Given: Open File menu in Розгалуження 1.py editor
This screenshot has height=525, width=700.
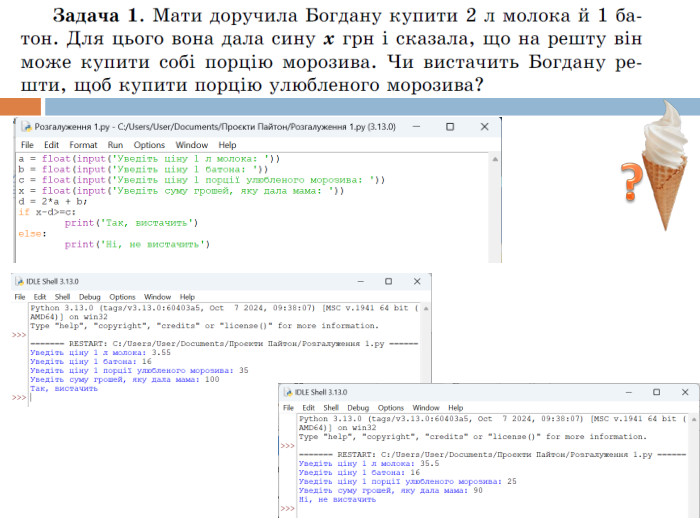Looking at the screenshot, I should pos(27,145).
